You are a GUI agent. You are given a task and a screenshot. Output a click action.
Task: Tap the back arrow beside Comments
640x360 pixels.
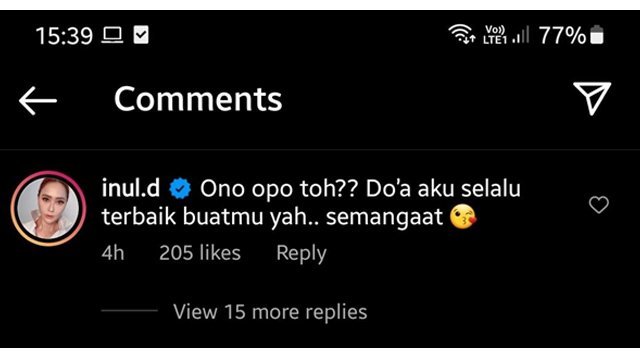point(38,100)
